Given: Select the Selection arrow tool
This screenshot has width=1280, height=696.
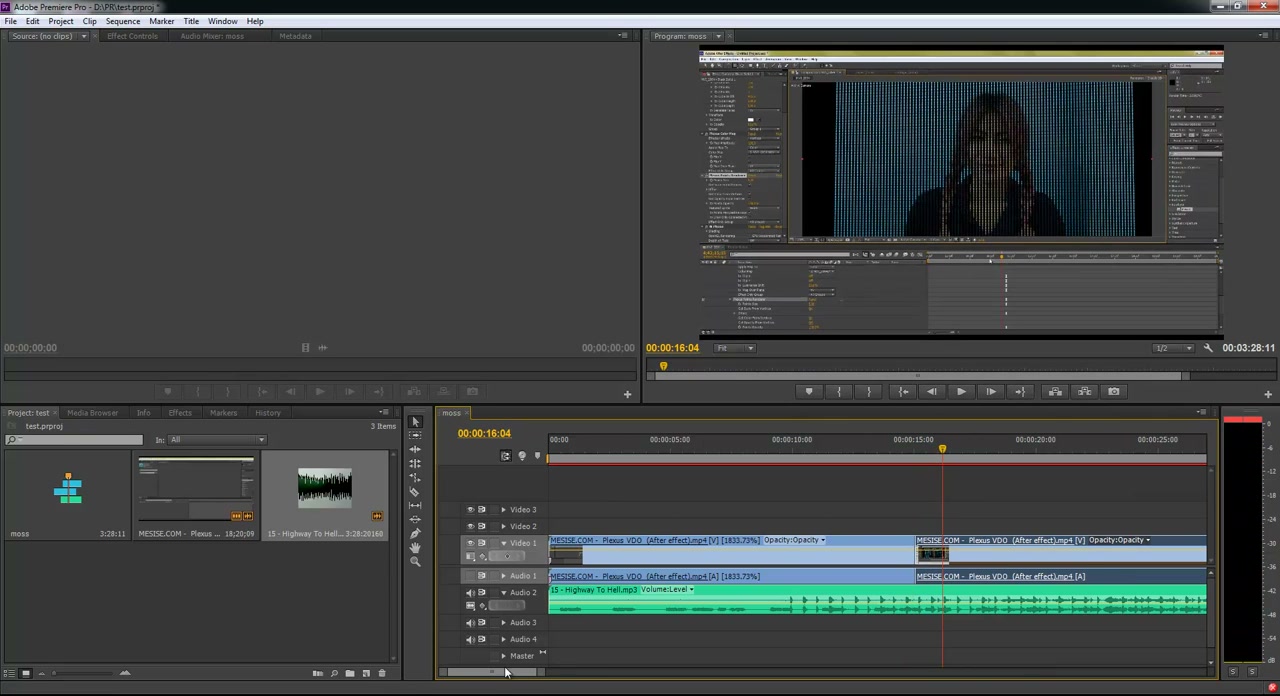Looking at the screenshot, I should pyautogui.click(x=415, y=422).
